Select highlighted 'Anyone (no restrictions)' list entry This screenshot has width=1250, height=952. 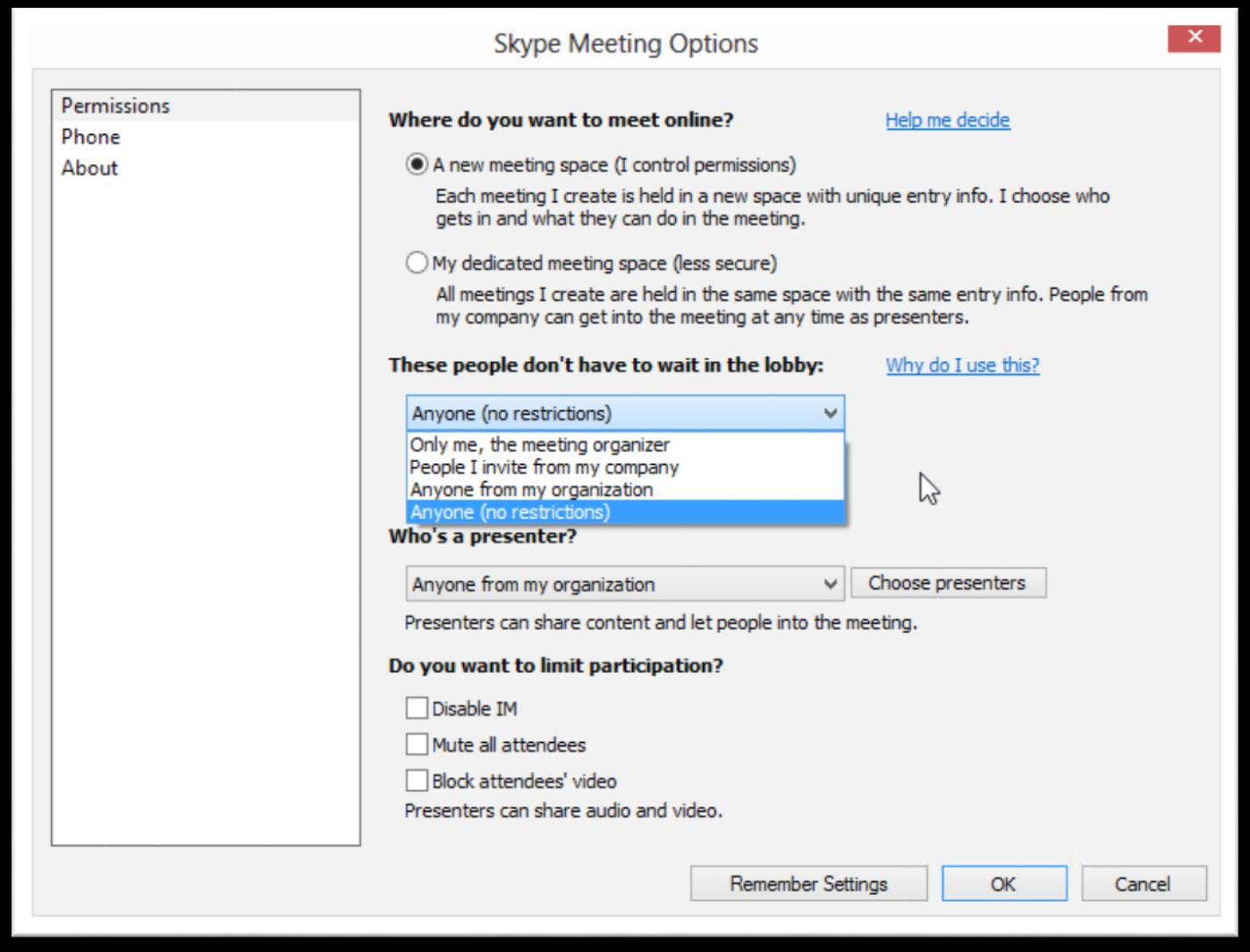tap(625, 512)
